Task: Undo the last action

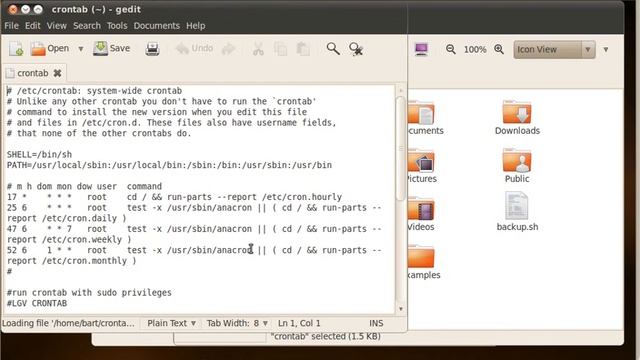Action: pos(194,49)
